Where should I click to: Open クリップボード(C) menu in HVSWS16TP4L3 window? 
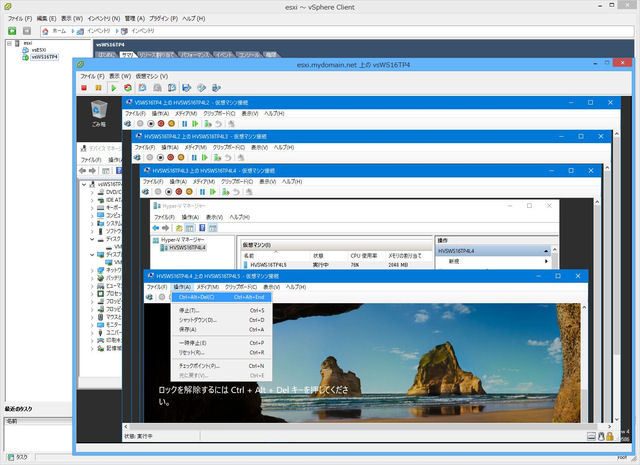(x=229, y=147)
